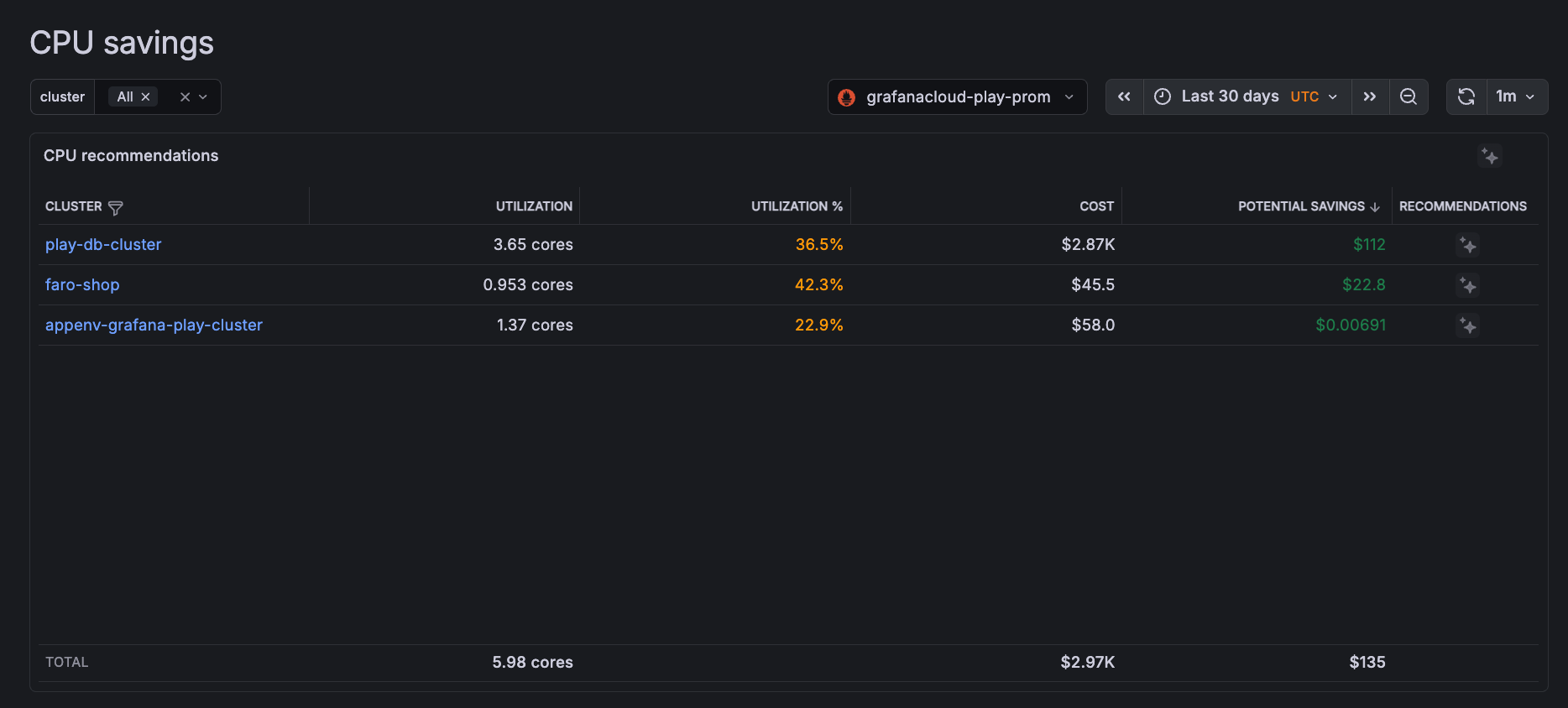
Task: Open recommendations sparkle for faro-shop row
Action: [x=1467, y=285]
